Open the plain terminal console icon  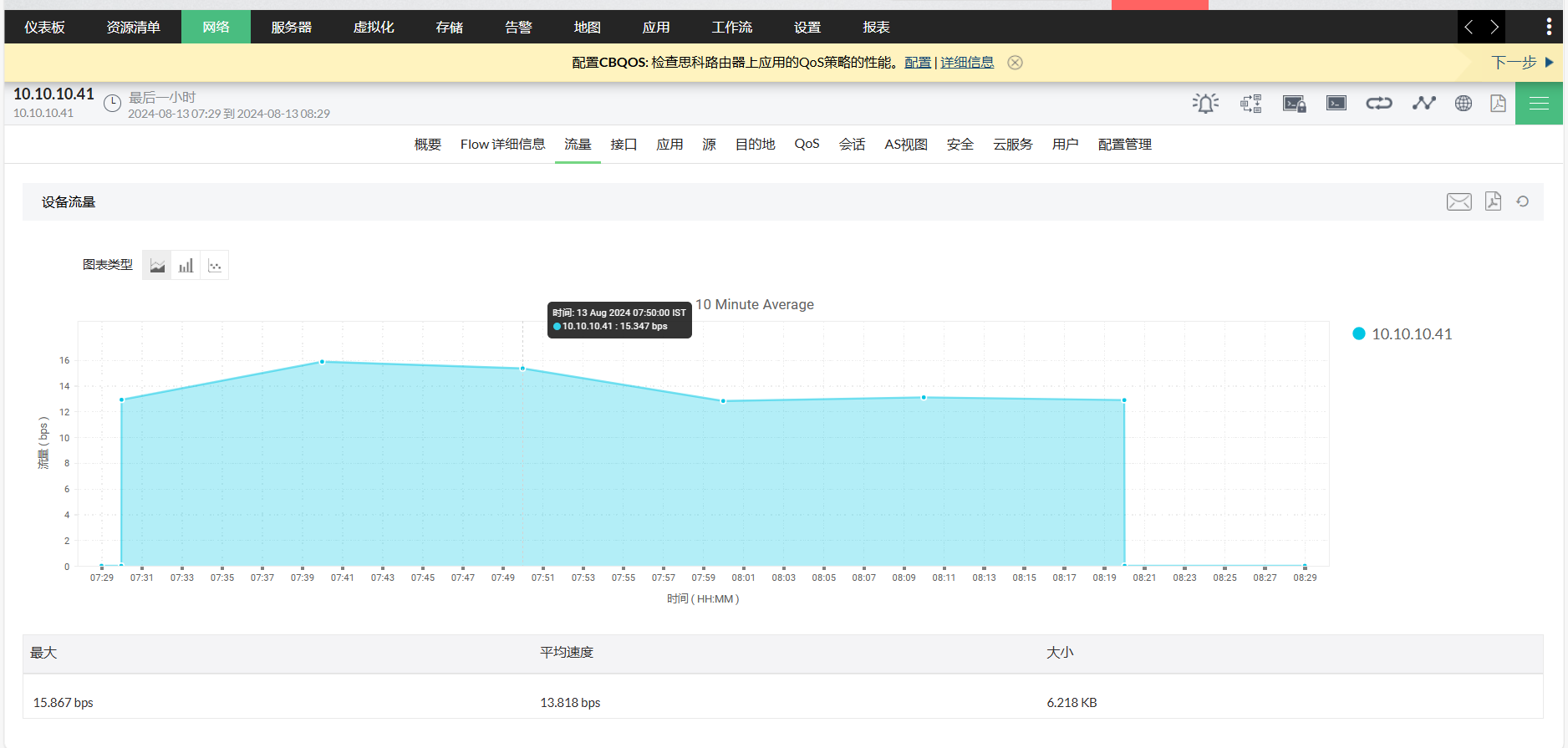point(1336,104)
